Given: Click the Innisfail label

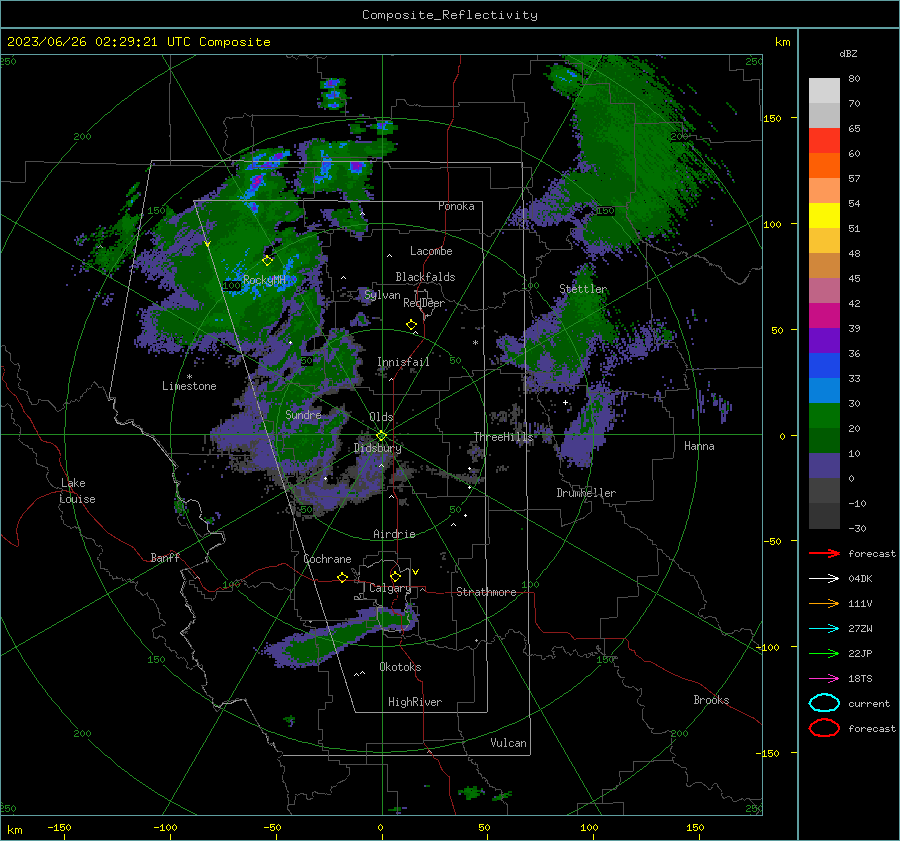Looking at the screenshot, I should point(403,362).
